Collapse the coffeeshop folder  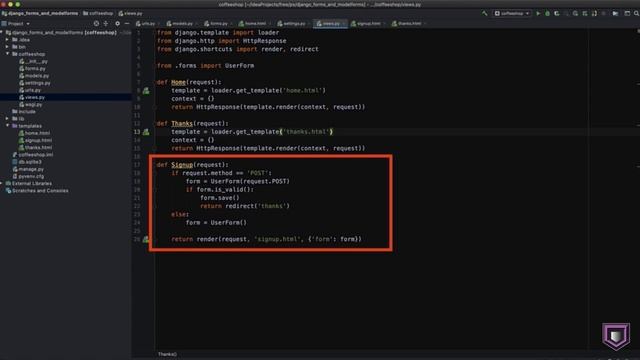tap(7, 54)
